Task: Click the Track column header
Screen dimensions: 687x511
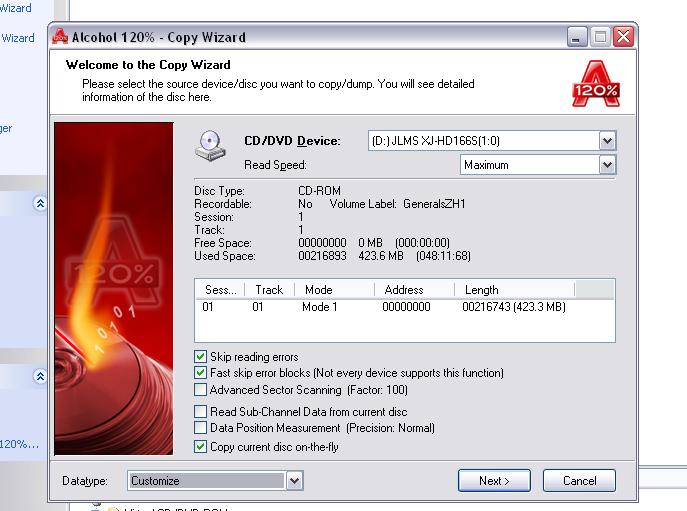Action: point(269,290)
